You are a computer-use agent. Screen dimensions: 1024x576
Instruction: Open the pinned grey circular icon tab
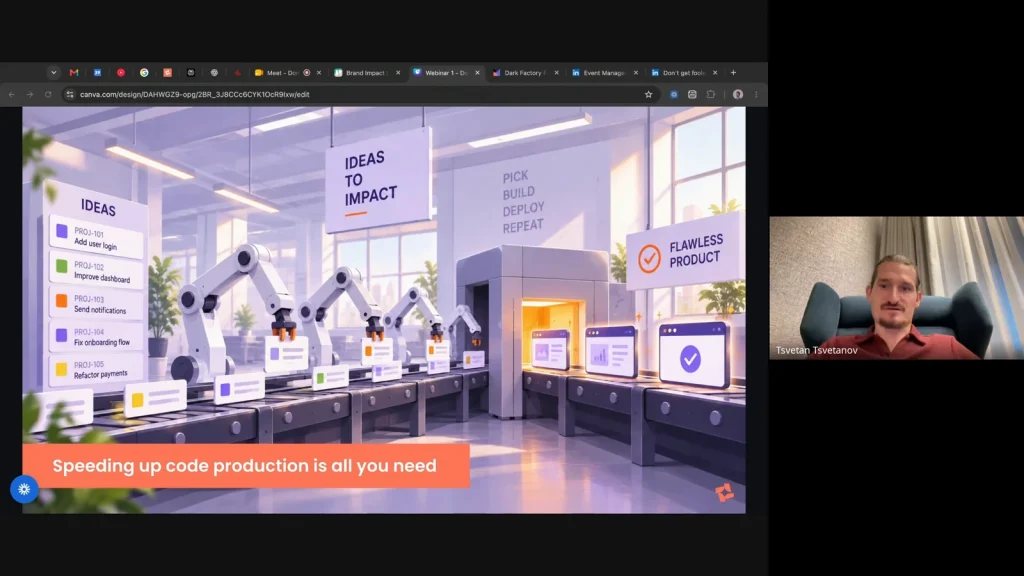click(x=214, y=72)
